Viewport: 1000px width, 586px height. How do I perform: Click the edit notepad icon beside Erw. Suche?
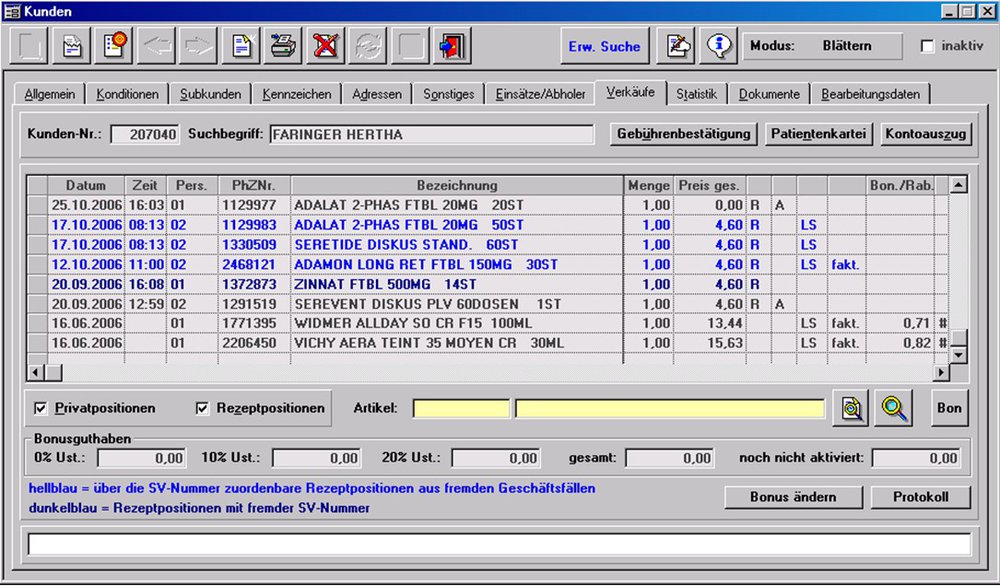[x=679, y=46]
